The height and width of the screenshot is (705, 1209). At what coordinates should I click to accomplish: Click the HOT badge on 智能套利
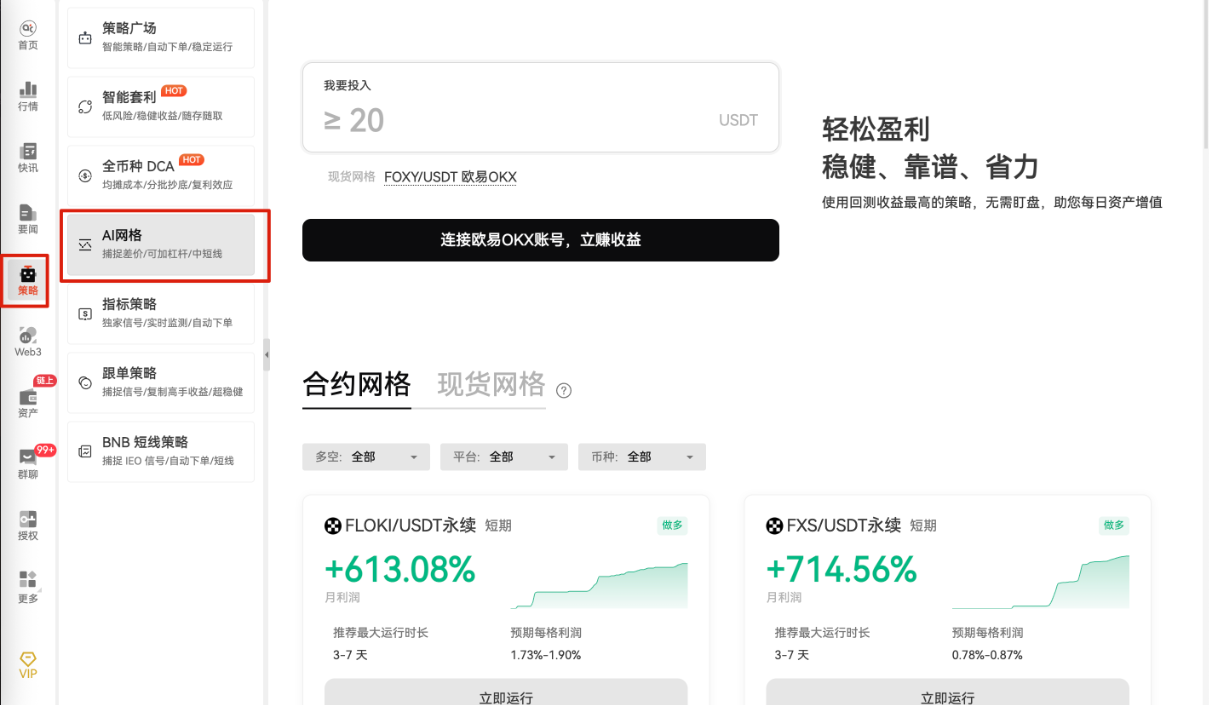tap(174, 91)
